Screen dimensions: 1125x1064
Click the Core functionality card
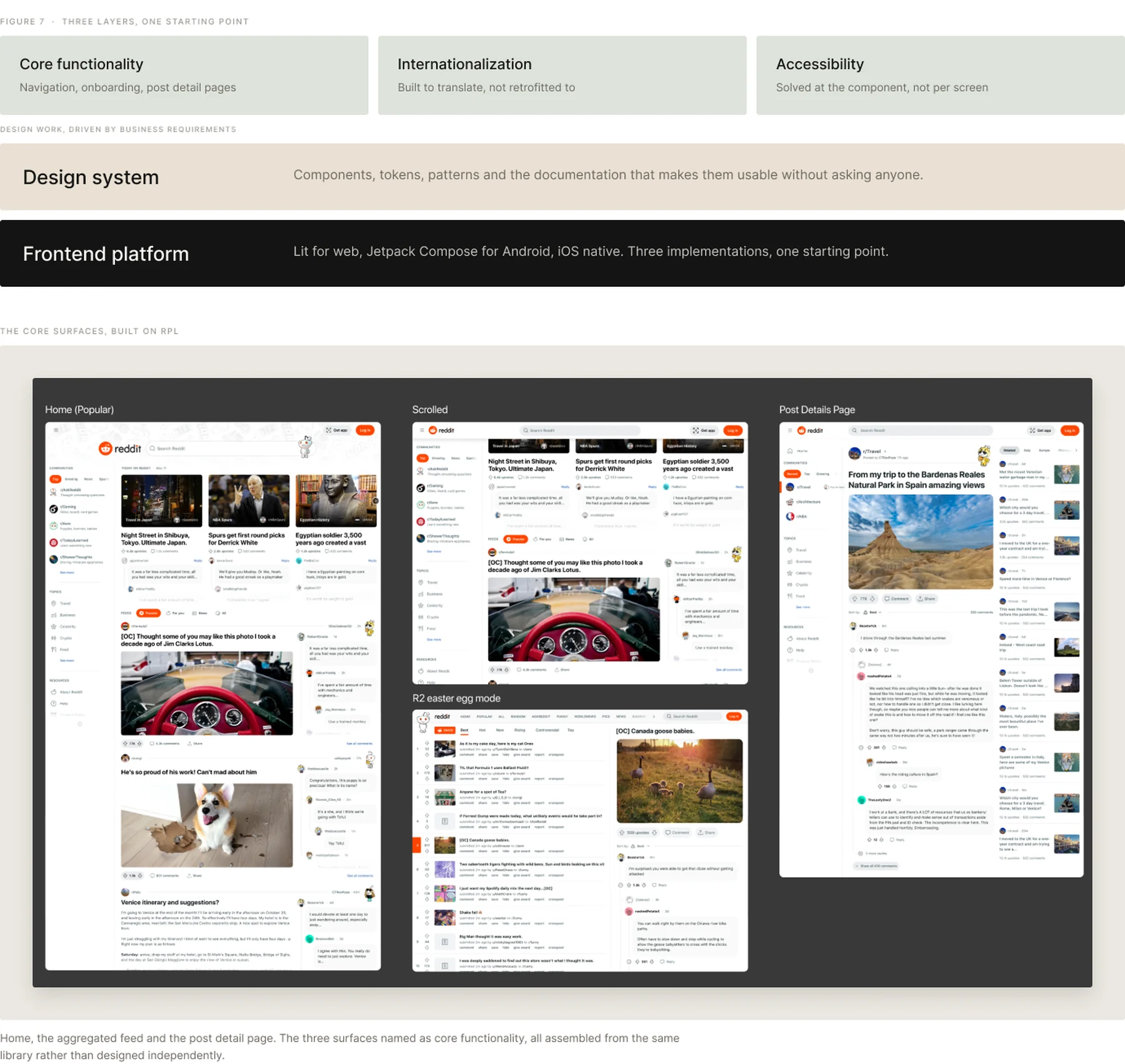click(184, 75)
